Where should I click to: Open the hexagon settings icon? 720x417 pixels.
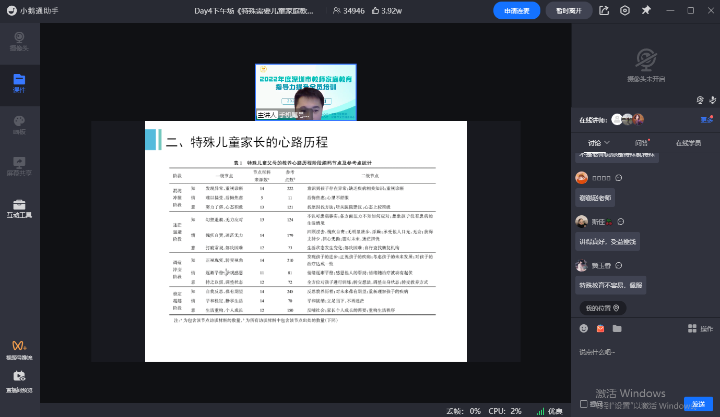pyautogui.click(x=626, y=11)
